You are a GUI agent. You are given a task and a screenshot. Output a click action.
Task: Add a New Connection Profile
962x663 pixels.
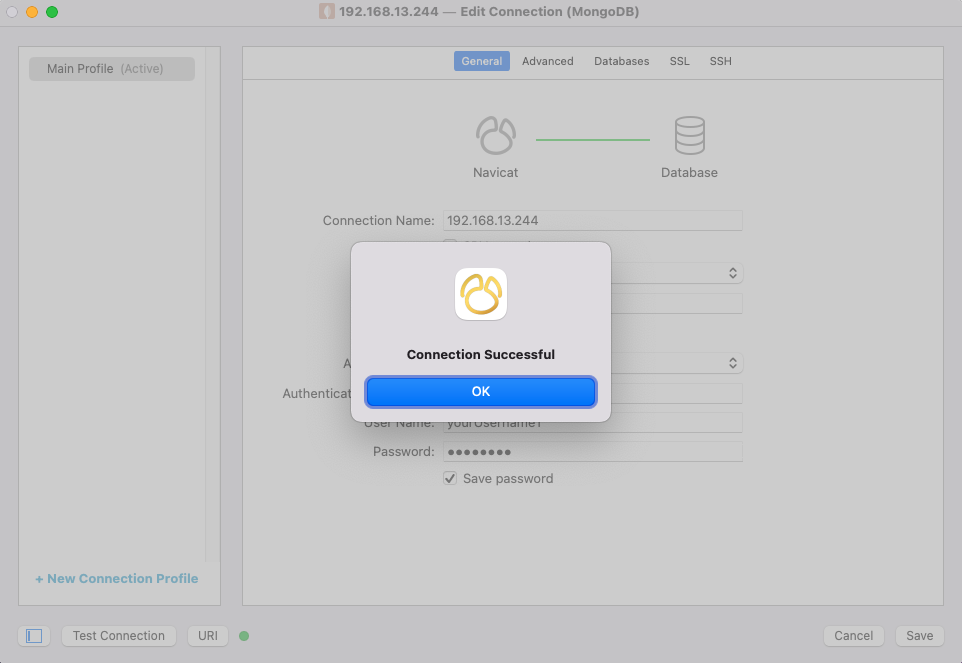click(117, 578)
